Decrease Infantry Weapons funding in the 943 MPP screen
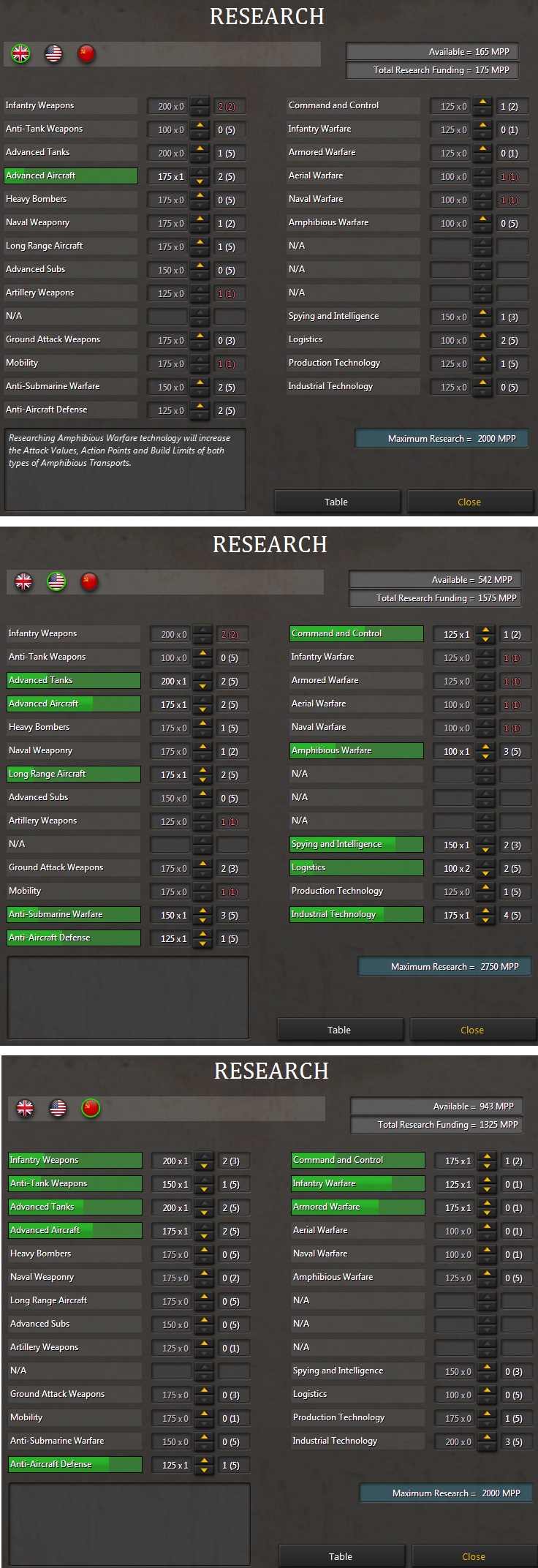Viewport: 538px width, 1568px height. tap(204, 1166)
